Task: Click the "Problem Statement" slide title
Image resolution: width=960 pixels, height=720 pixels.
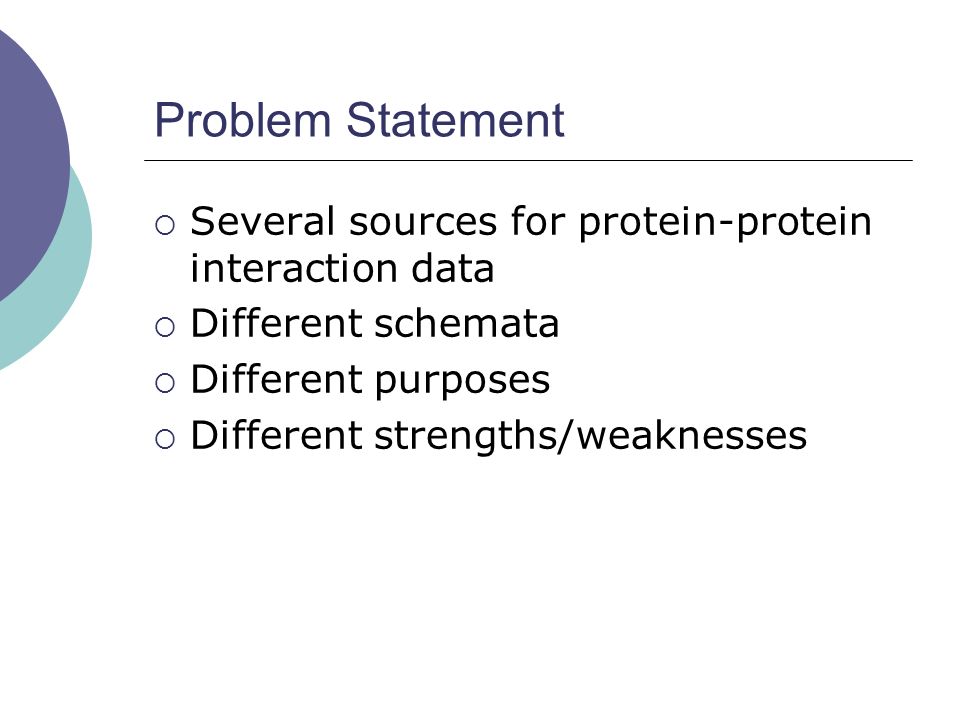Action: click(359, 120)
